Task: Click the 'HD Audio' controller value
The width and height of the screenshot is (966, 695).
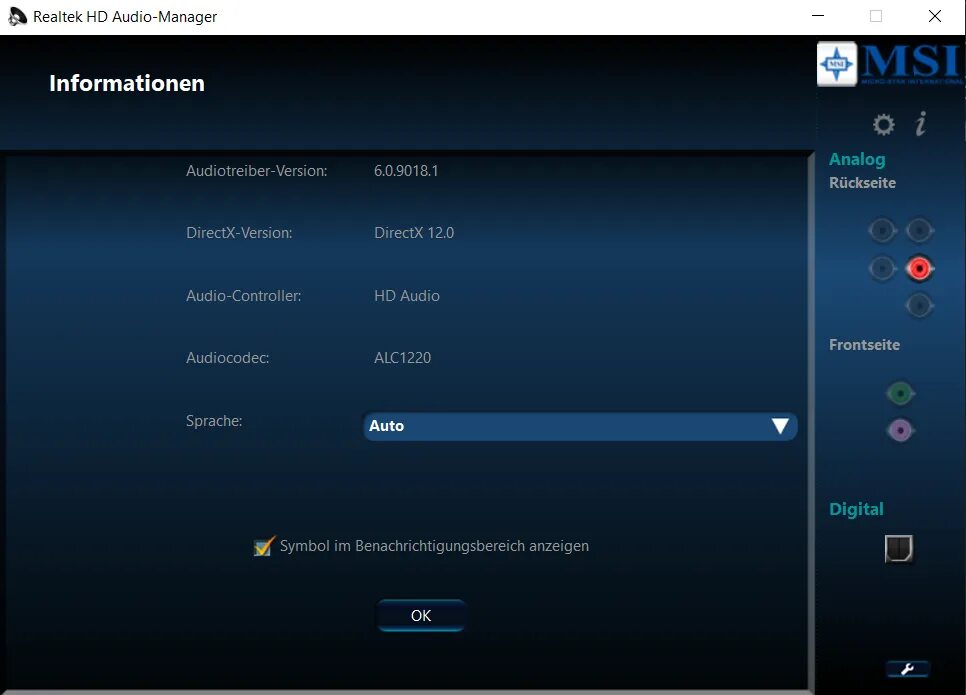Action: point(407,296)
